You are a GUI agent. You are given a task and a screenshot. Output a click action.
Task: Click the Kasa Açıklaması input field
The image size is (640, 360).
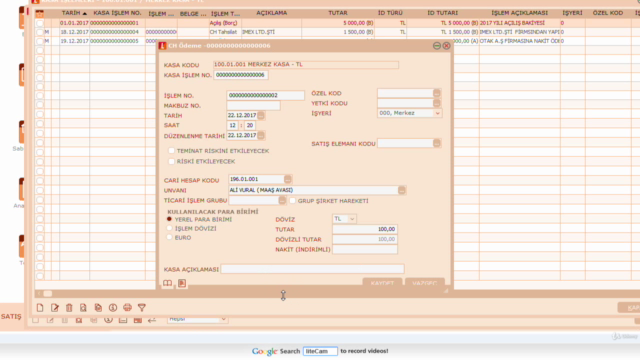tap(313, 269)
